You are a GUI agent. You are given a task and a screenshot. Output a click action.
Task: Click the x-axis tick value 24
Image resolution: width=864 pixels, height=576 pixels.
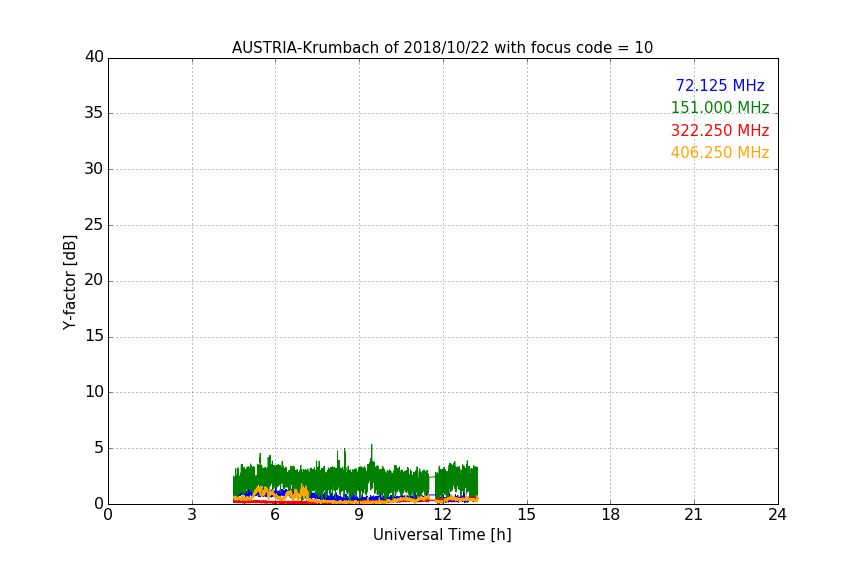pyautogui.click(x=777, y=515)
